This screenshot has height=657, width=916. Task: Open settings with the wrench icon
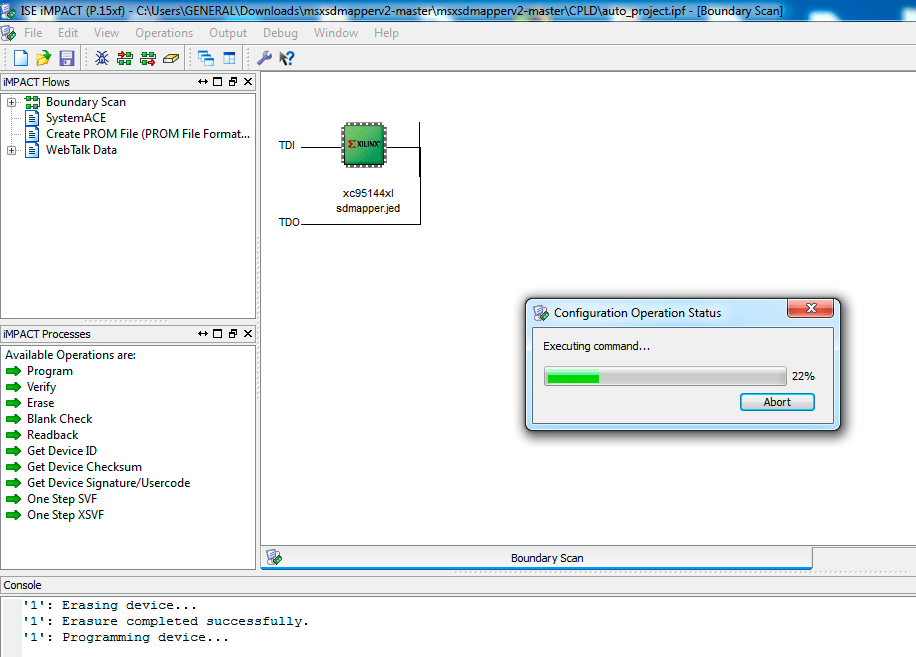pos(264,58)
